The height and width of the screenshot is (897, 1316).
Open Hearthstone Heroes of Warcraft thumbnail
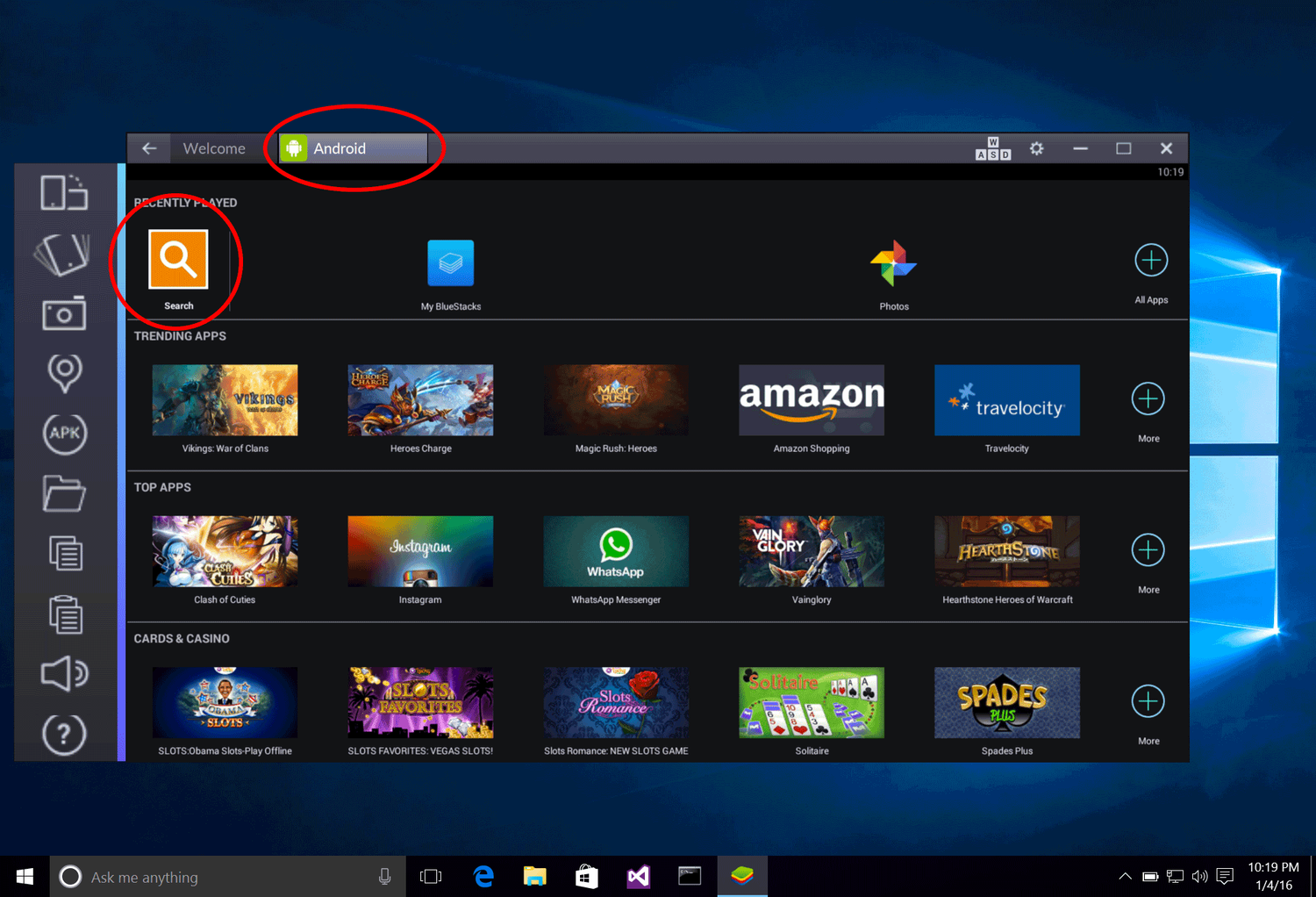1007,551
